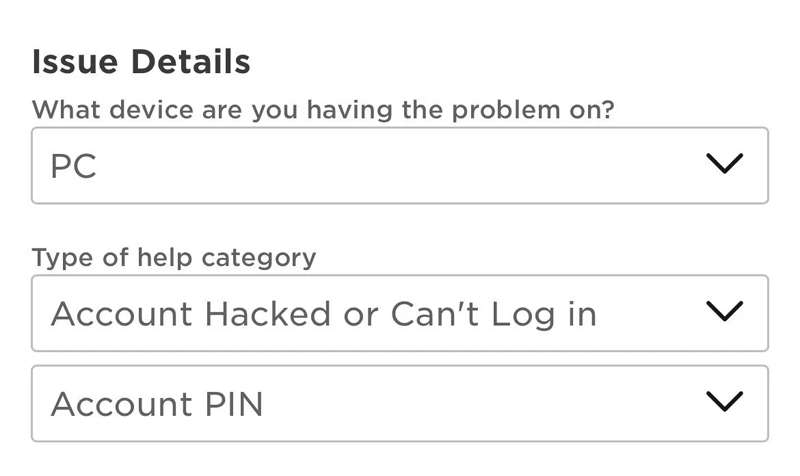Click the Account PIN selected value text
This screenshot has width=800, height=476.
click(157, 404)
